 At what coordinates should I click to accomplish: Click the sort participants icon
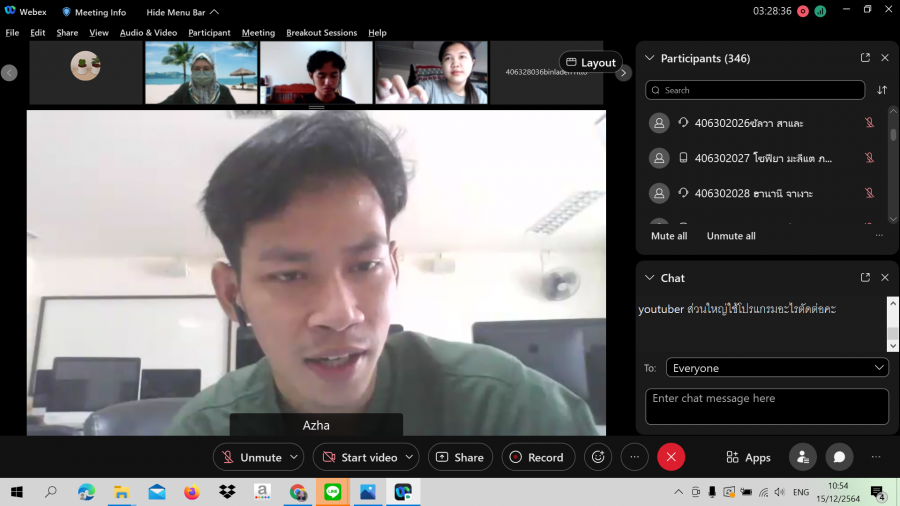pos(882,90)
